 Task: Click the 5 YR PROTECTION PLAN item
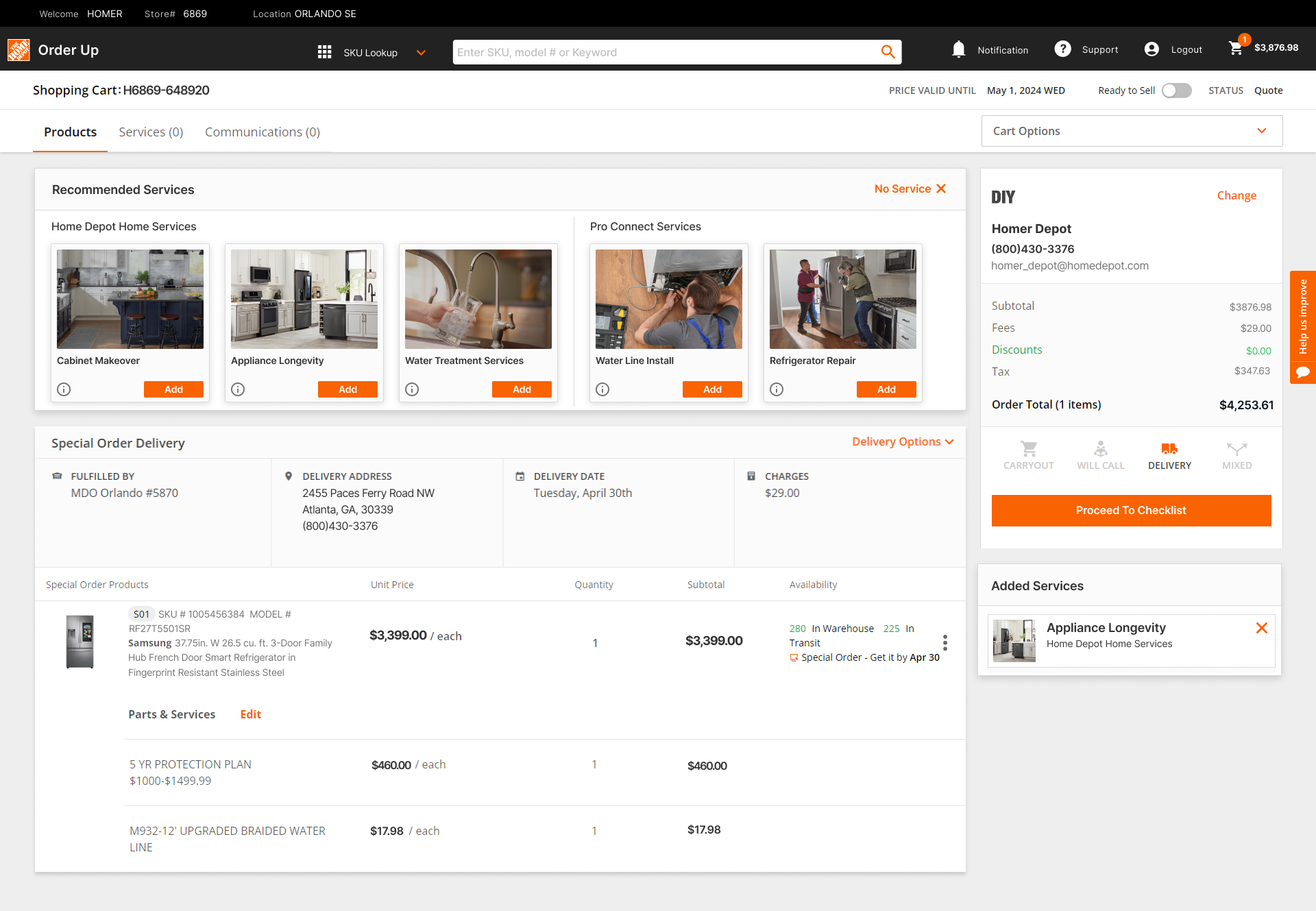[x=191, y=773]
